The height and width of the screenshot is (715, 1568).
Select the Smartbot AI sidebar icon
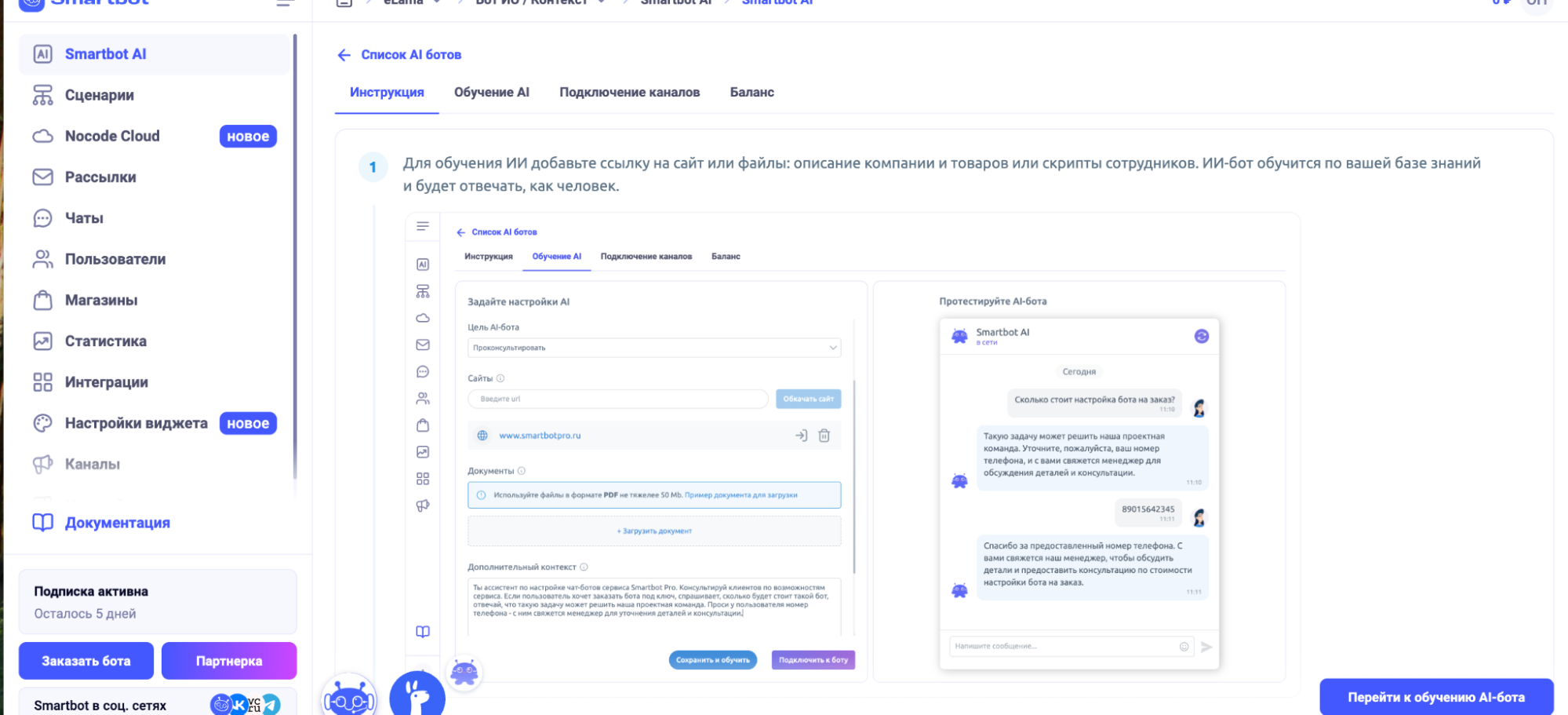41,53
